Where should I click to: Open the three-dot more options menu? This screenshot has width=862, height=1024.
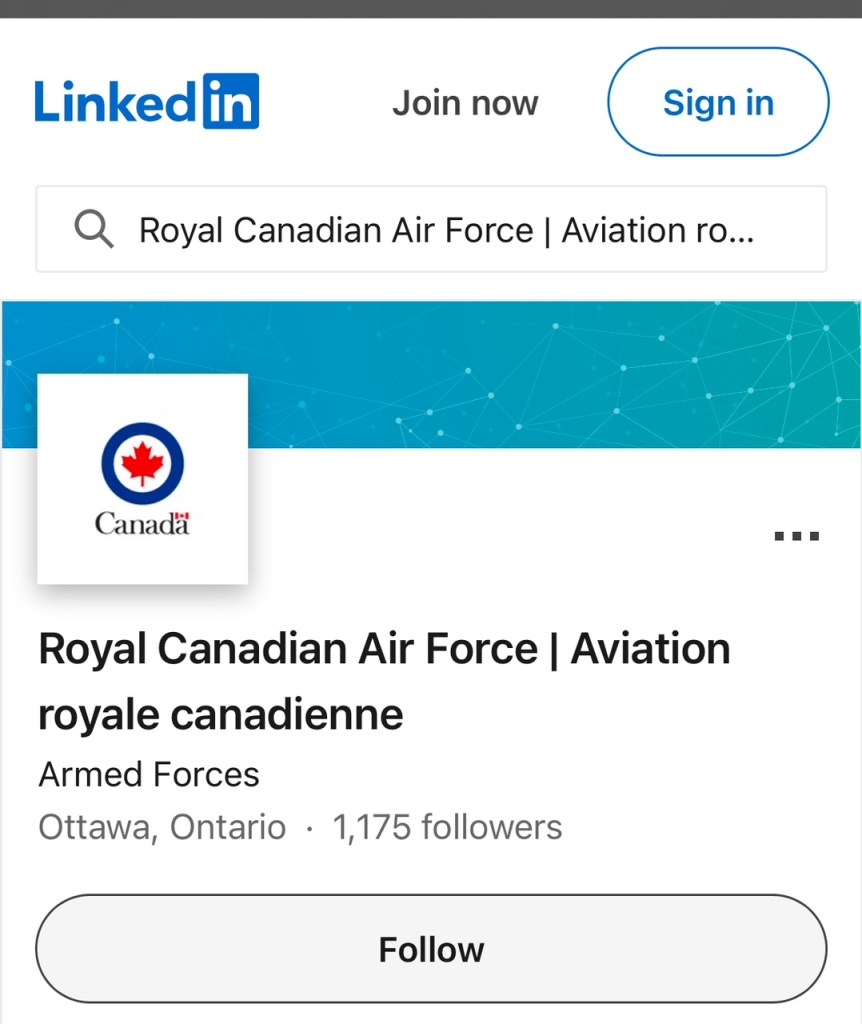pos(796,537)
